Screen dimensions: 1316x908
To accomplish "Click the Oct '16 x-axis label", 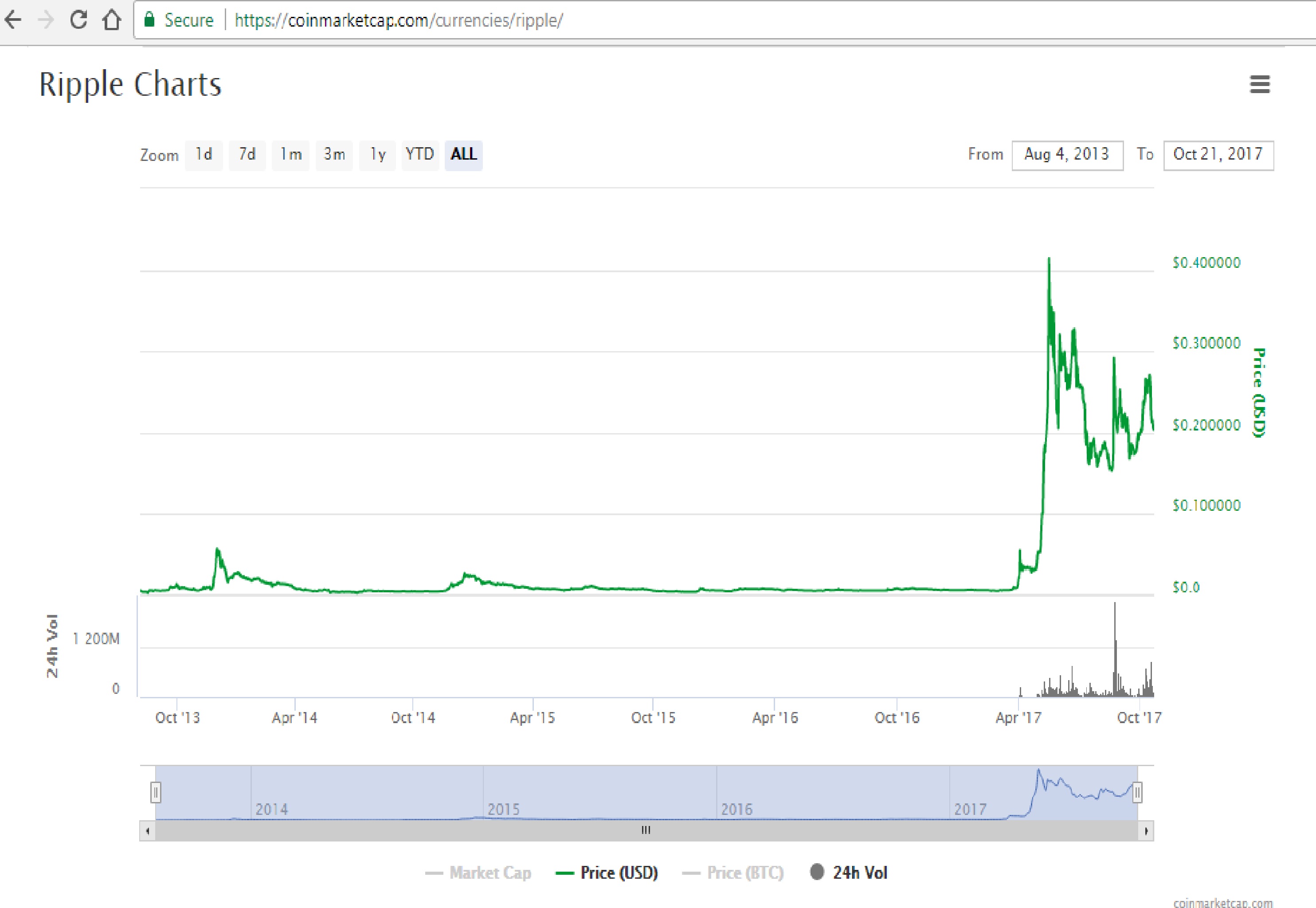I will coord(897,717).
